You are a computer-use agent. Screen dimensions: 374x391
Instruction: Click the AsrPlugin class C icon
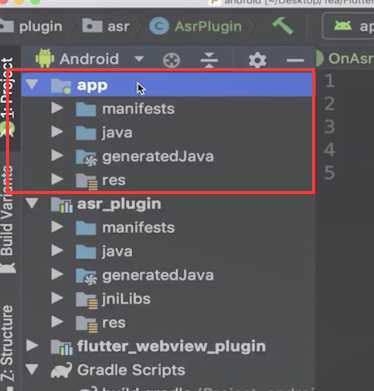(159, 26)
